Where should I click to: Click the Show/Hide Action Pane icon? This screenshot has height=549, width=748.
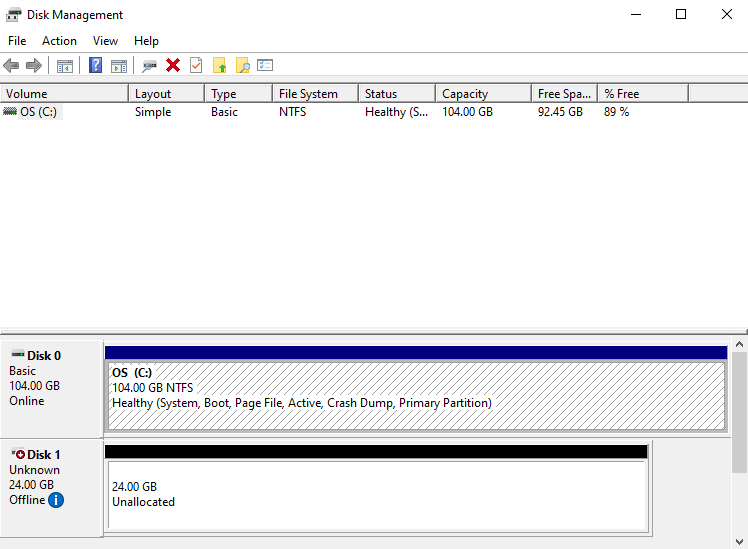[x=119, y=66]
